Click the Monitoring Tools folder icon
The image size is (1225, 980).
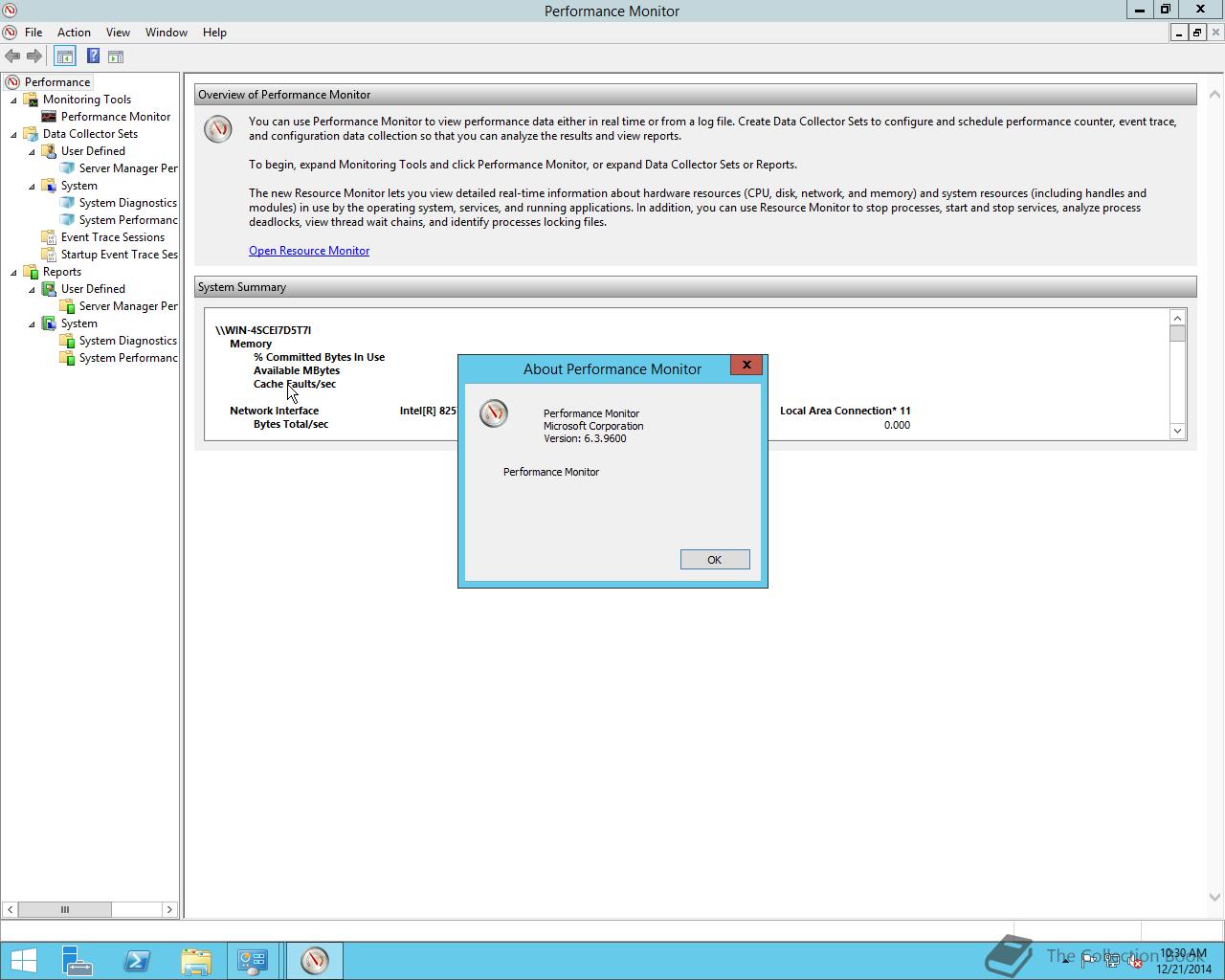coord(31,100)
